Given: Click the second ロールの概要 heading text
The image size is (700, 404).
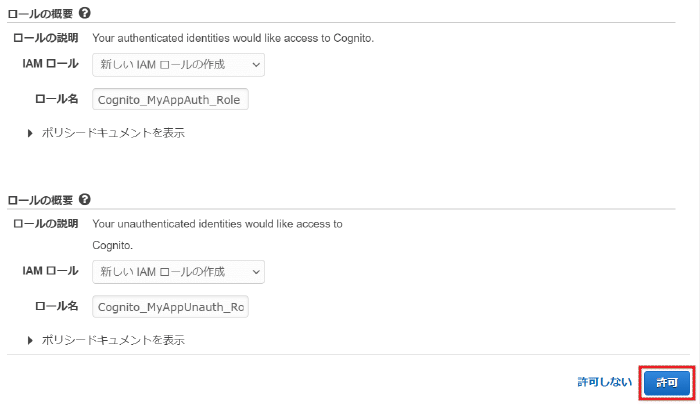Looking at the screenshot, I should [x=40, y=199].
